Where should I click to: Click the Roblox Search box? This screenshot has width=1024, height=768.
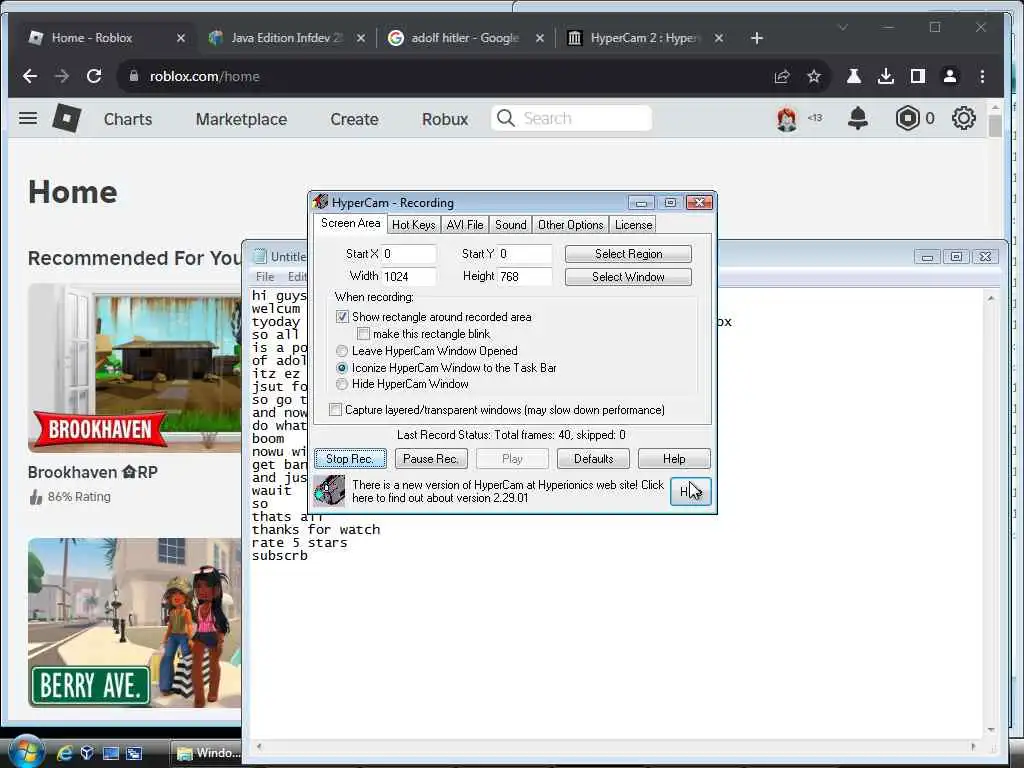coord(571,118)
